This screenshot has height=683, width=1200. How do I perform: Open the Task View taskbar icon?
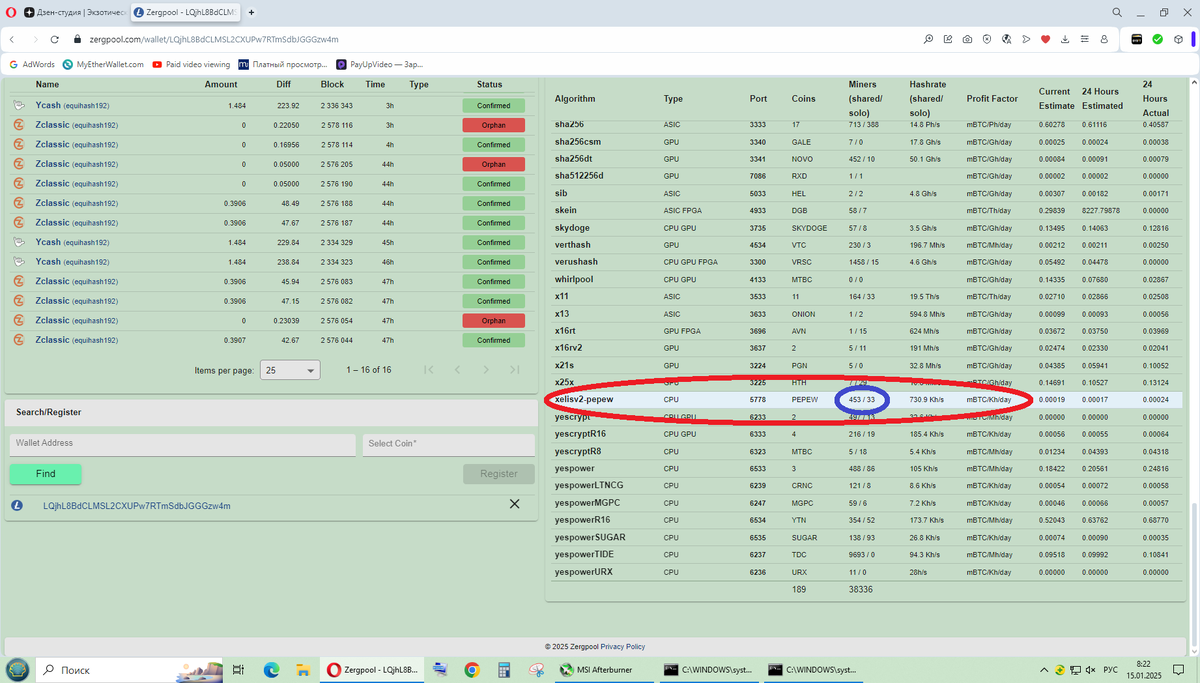click(238, 669)
